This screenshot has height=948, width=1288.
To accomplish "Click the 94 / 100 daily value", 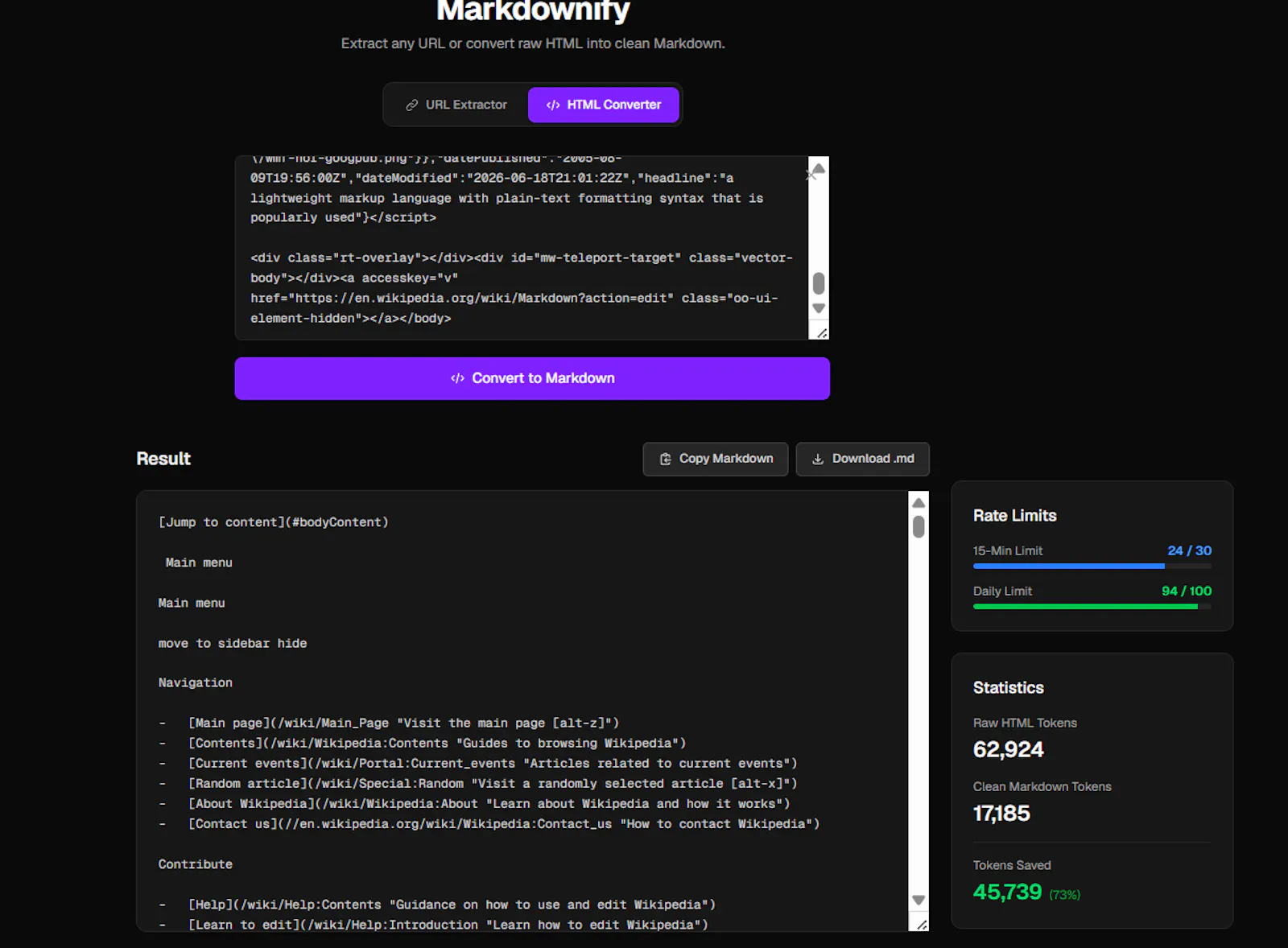I will pyautogui.click(x=1186, y=591).
